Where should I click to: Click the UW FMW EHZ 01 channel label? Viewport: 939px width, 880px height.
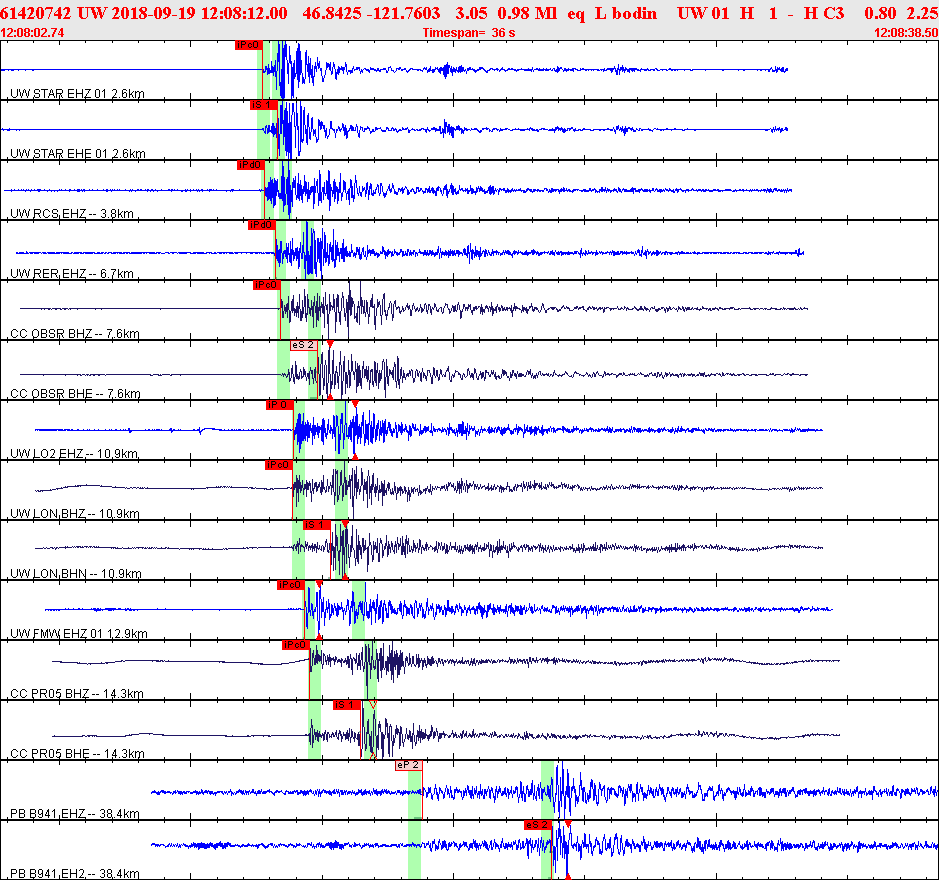78,634
